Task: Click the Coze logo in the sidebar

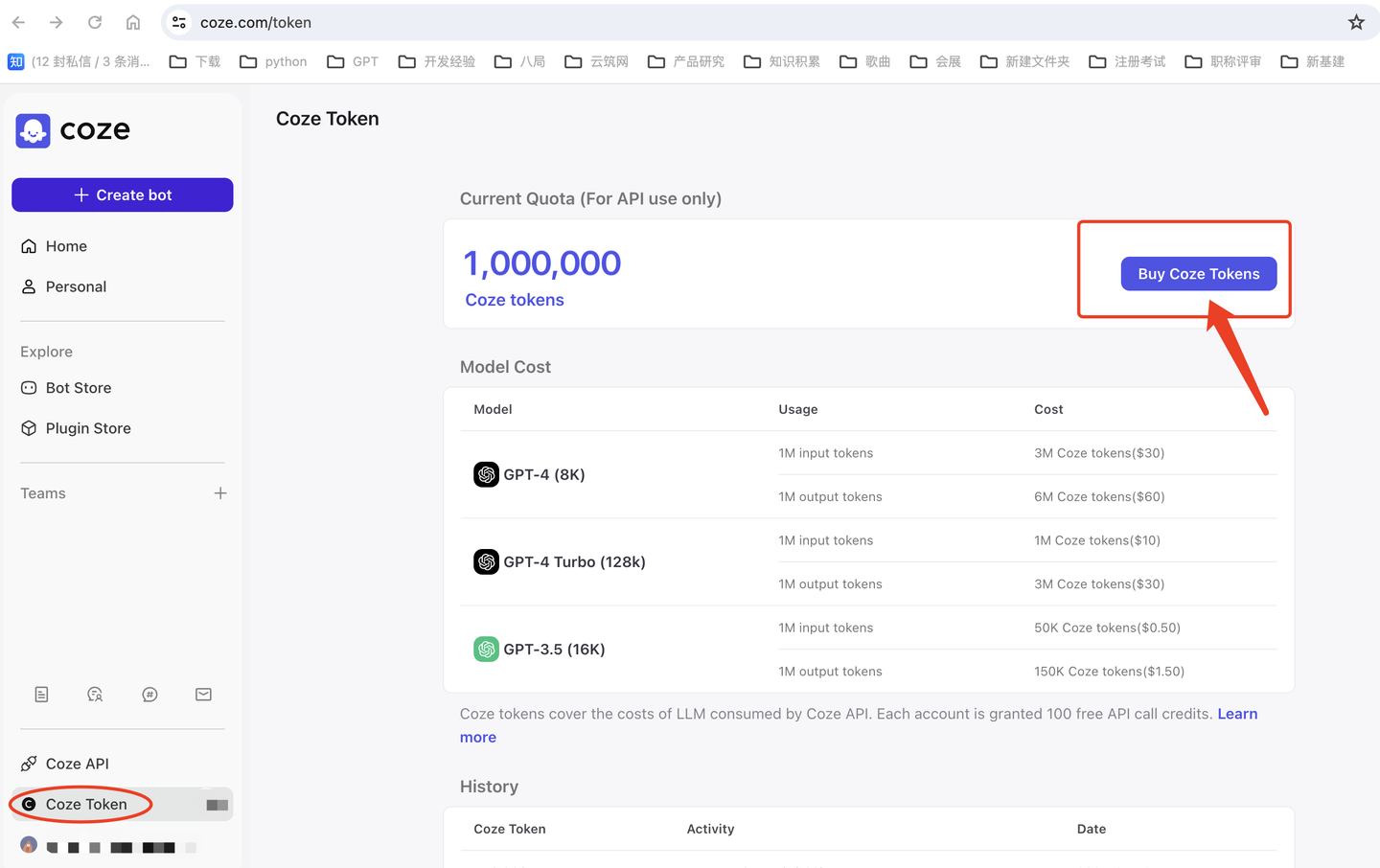Action: tap(73, 130)
